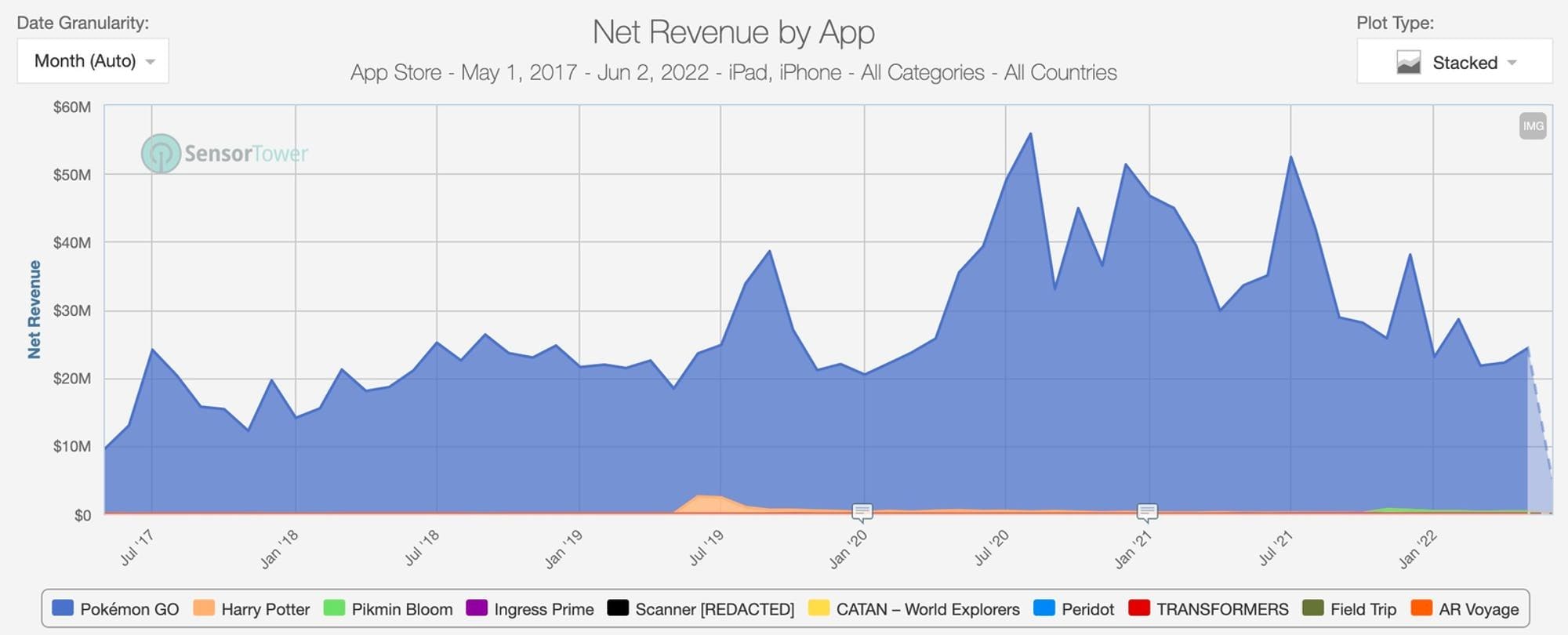Toggle the CATAN – World Explorers series label

tap(928, 609)
